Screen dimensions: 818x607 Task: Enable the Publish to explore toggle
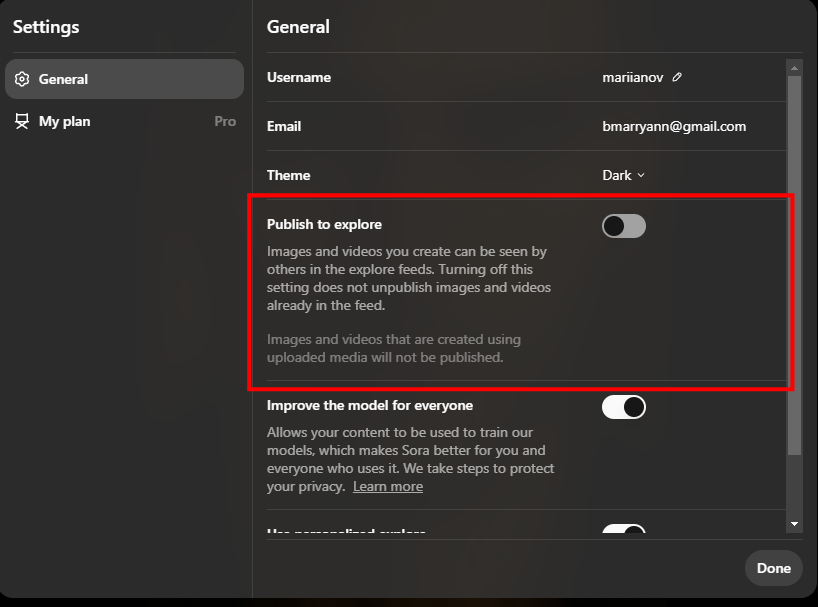tap(624, 226)
